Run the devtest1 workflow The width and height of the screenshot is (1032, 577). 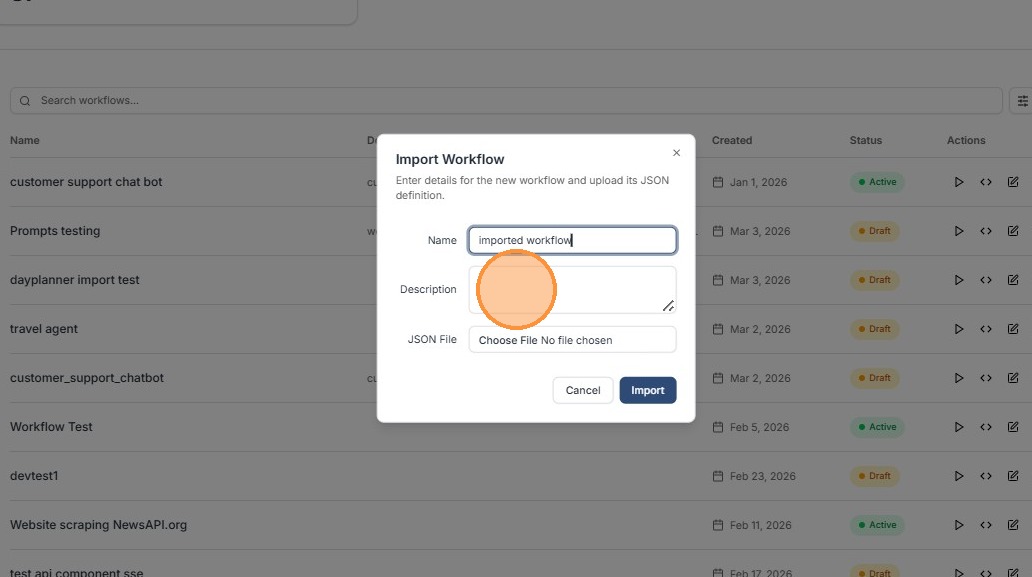pyautogui.click(x=958, y=476)
